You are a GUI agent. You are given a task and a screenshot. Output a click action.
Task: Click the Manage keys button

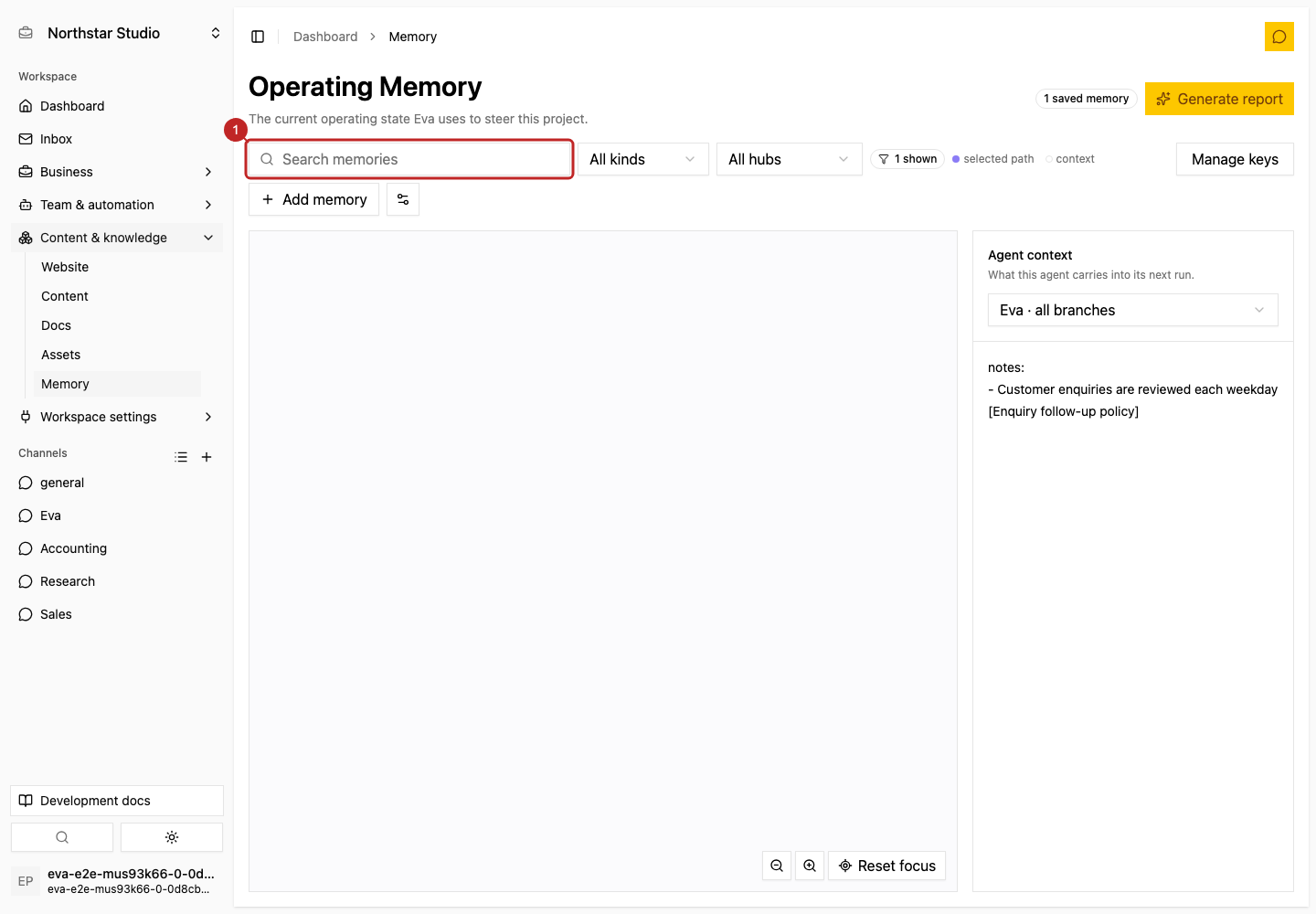pyautogui.click(x=1235, y=159)
